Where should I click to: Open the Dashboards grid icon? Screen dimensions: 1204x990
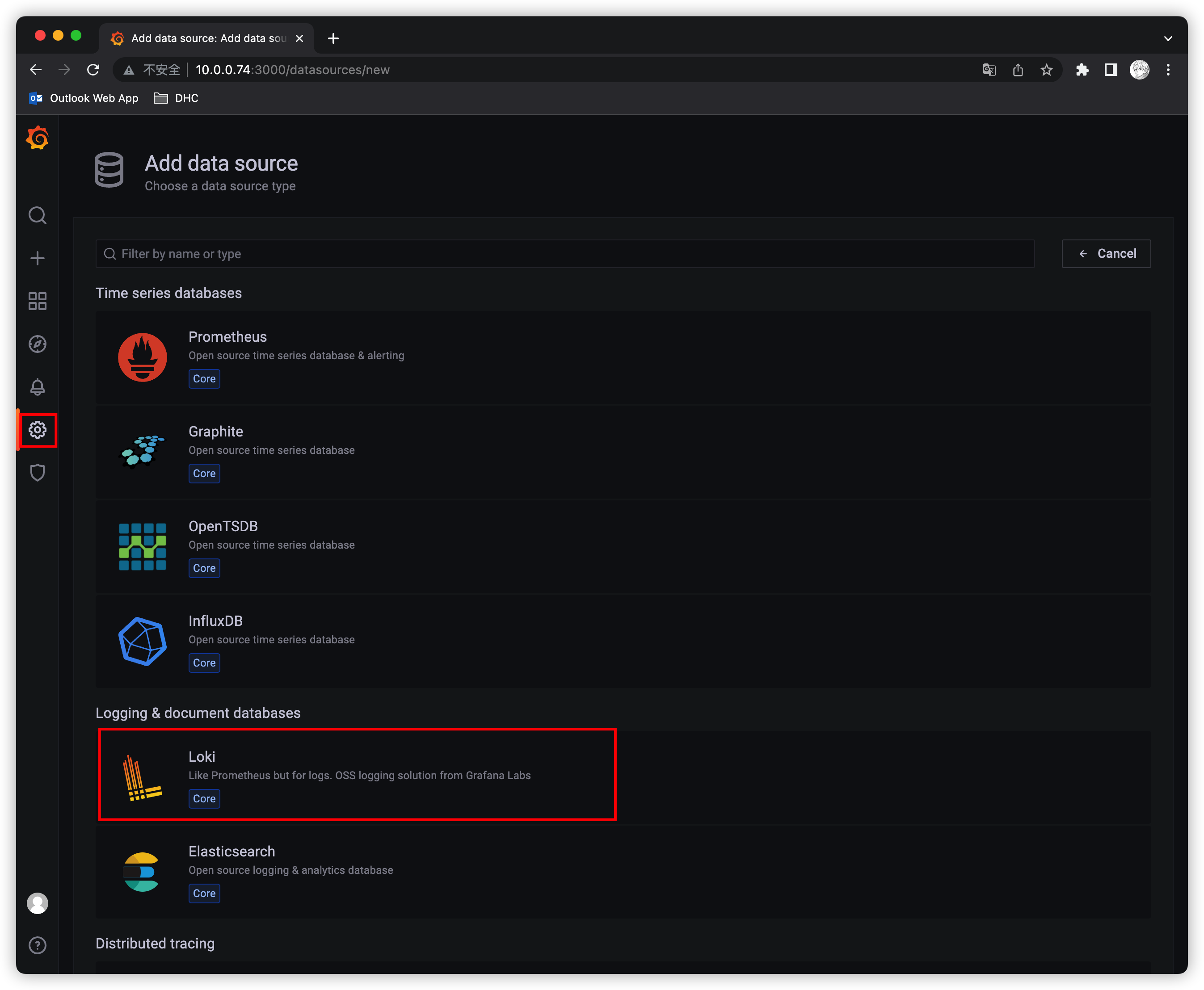[38, 301]
